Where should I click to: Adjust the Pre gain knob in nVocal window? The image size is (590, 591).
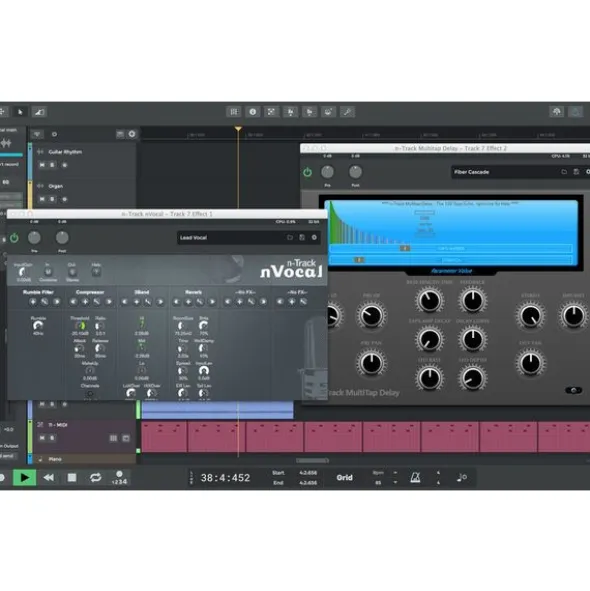[x=34, y=237]
